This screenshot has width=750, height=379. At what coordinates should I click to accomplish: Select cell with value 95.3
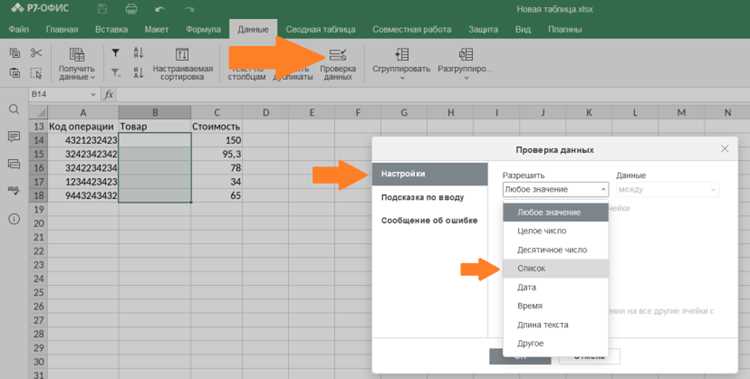(217, 155)
